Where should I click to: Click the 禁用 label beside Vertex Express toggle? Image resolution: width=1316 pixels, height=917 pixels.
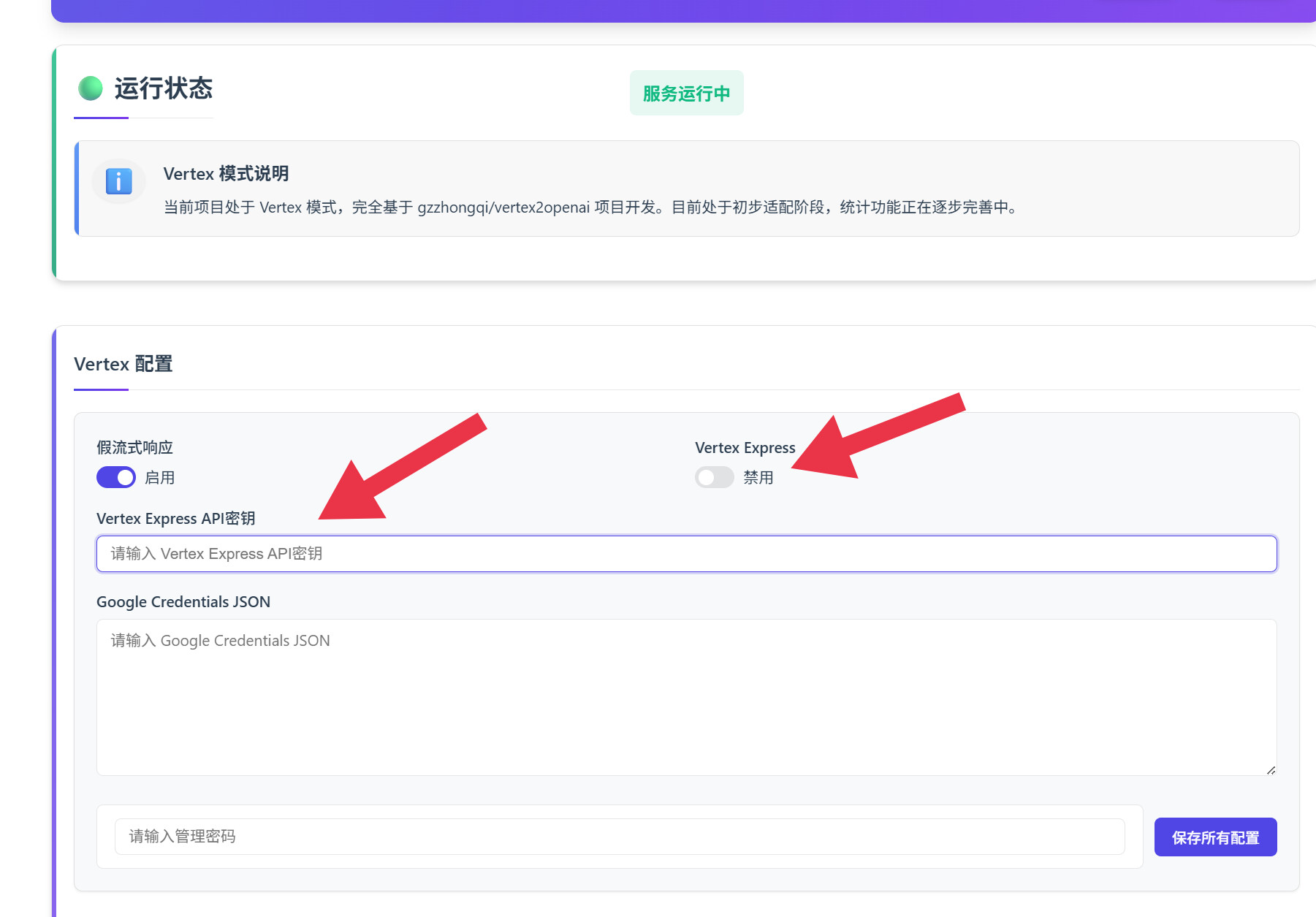(758, 478)
